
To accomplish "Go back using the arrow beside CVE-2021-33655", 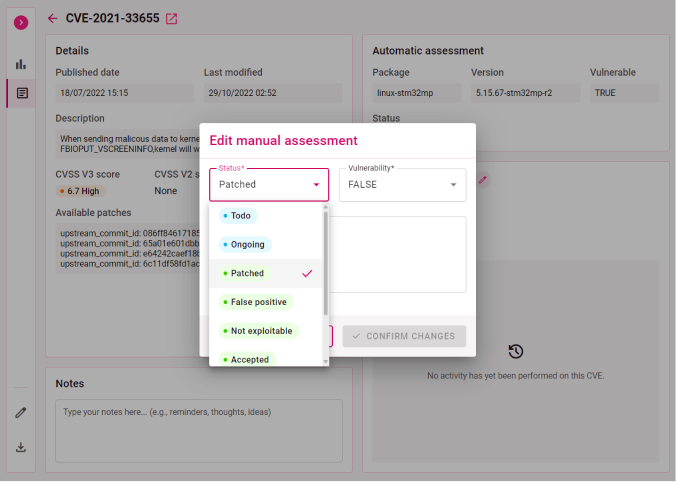I will 53,18.
